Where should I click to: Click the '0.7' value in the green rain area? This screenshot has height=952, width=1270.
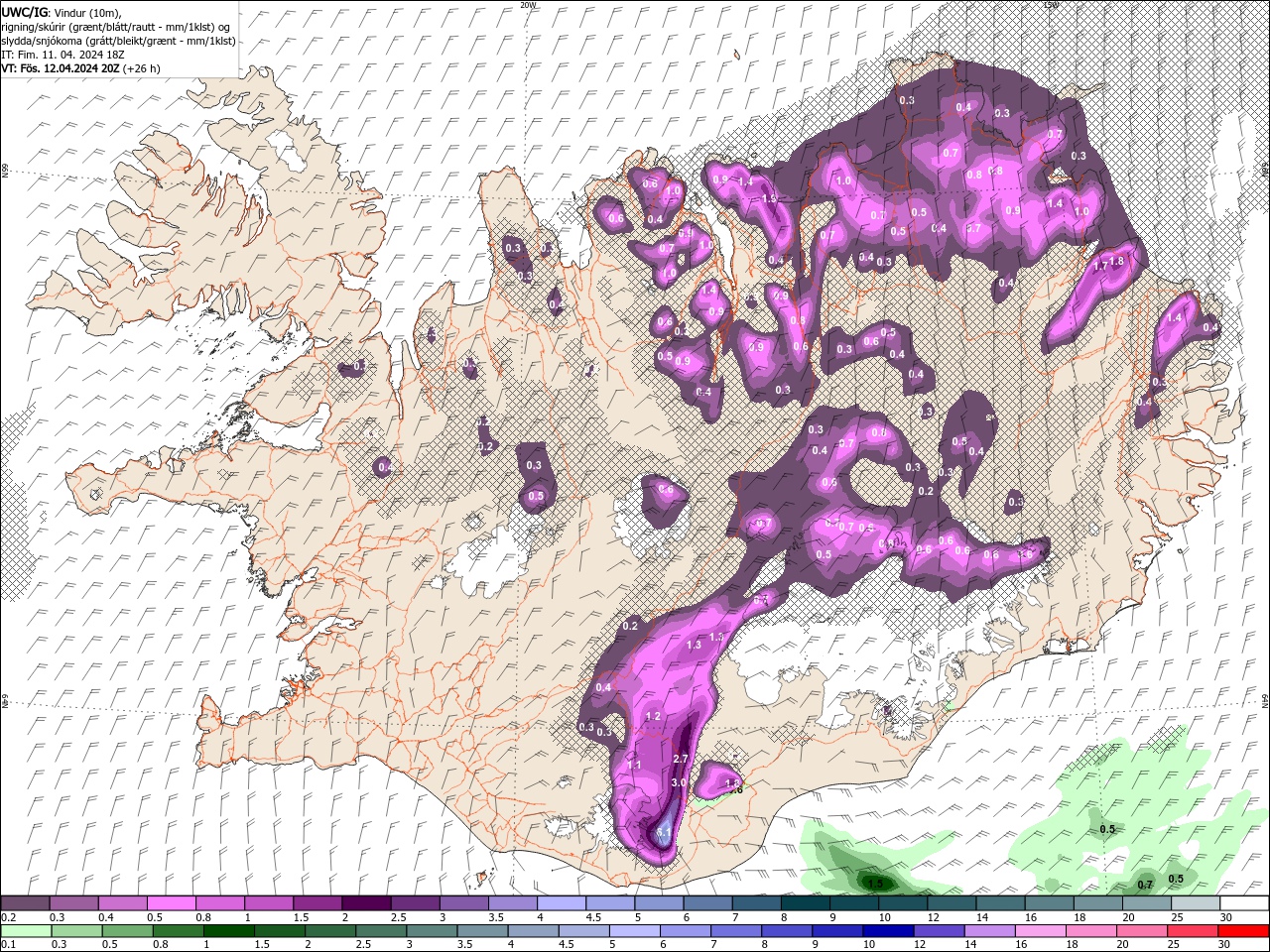pos(1145,885)
